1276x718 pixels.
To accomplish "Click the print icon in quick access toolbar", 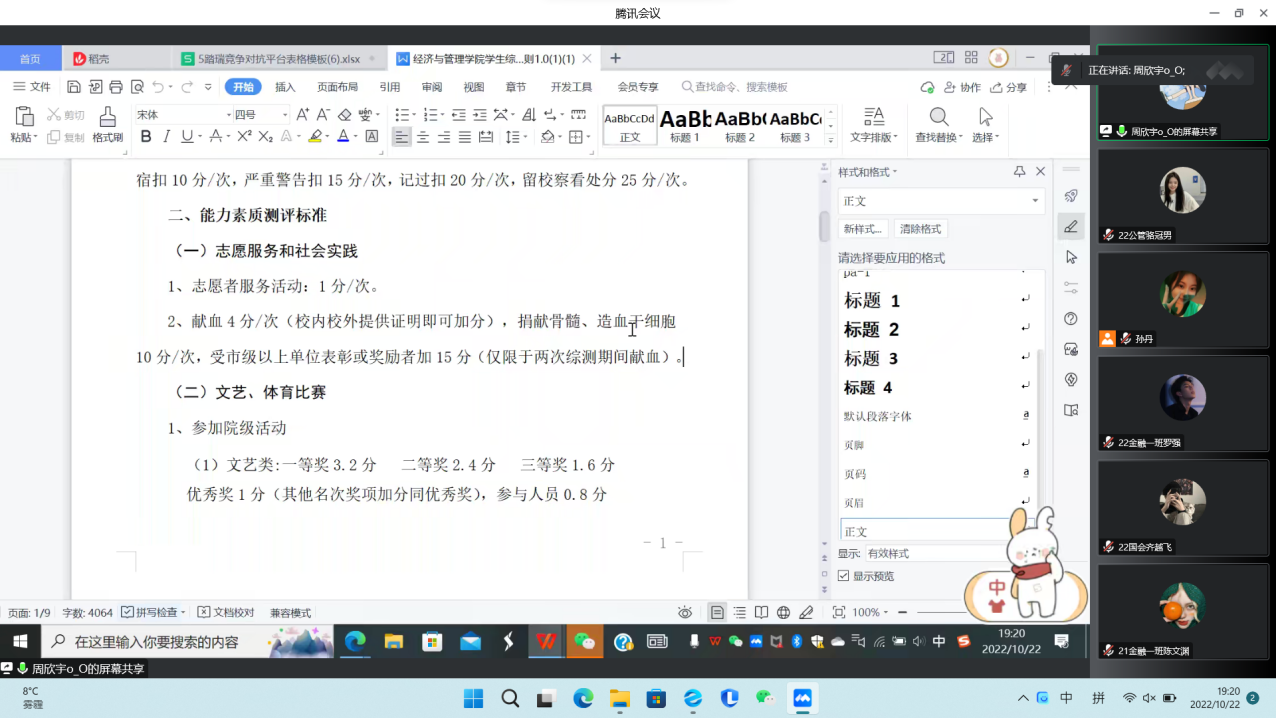I will point(116,87).
